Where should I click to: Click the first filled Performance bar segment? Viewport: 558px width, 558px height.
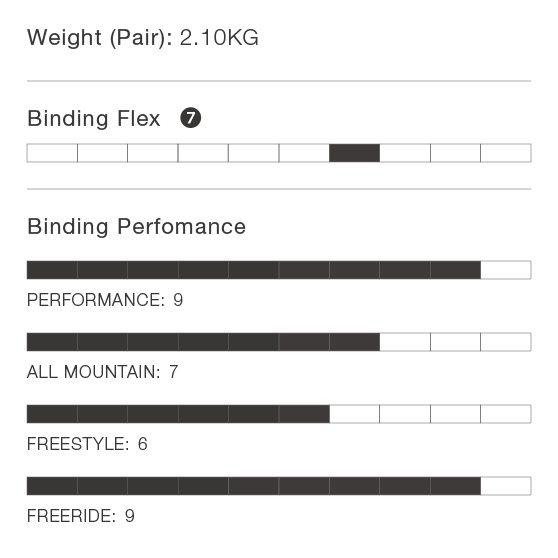pos(52,270)
